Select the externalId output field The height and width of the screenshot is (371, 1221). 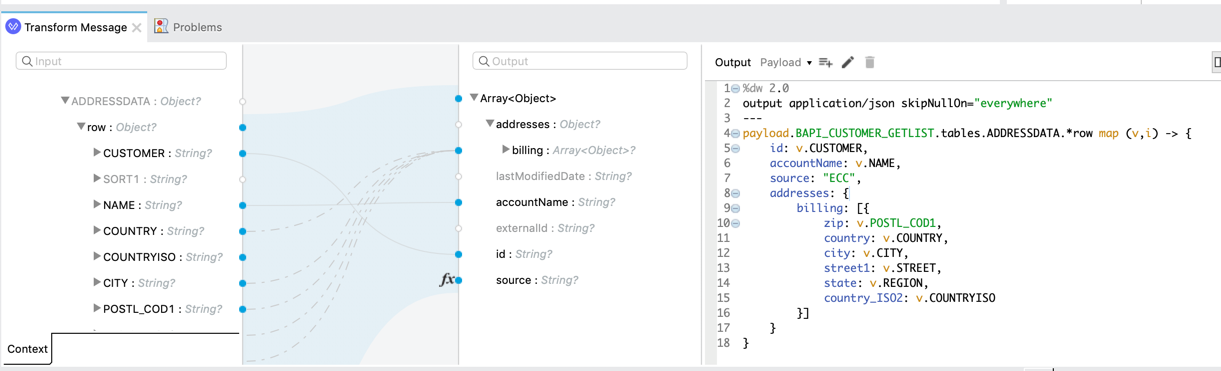545,228
